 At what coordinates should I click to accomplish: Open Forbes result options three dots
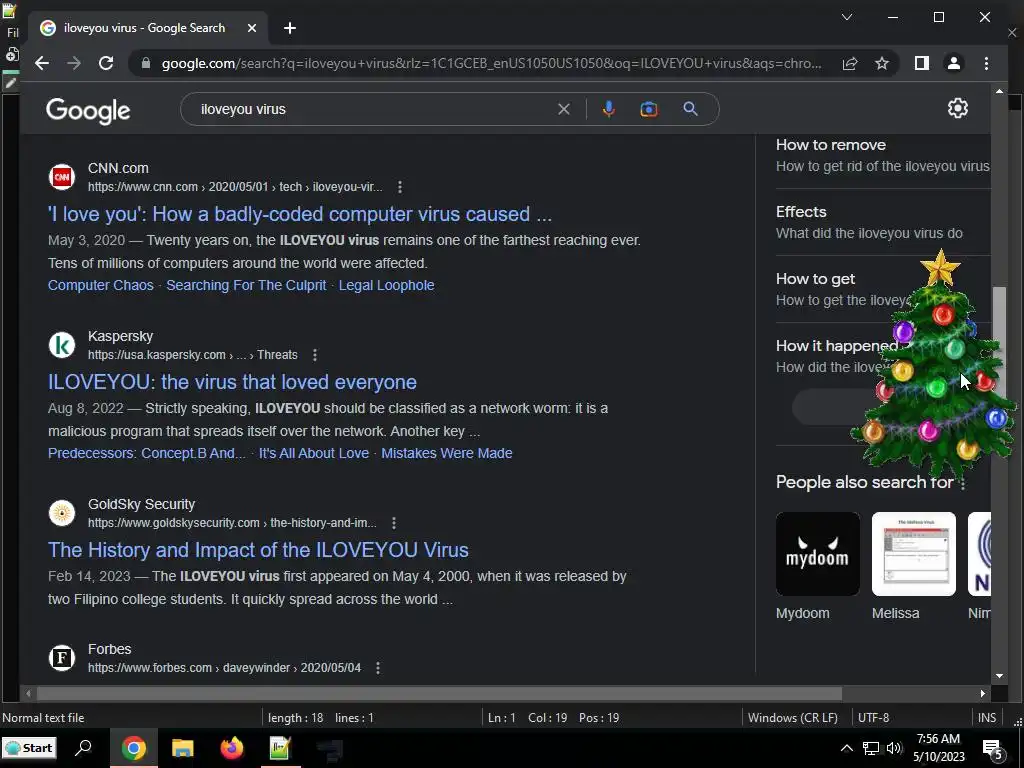click(x=377, y=668)
